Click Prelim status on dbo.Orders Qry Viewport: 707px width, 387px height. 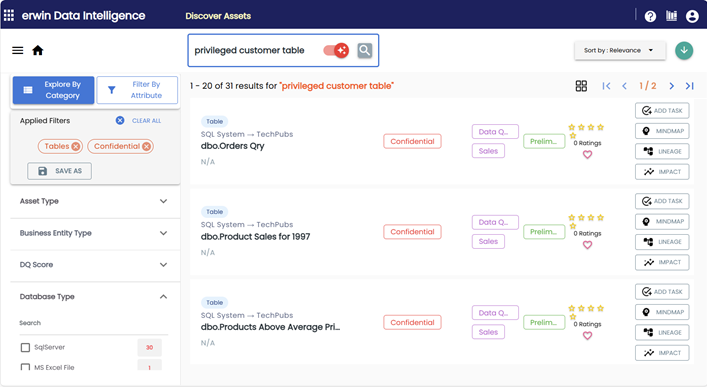click(x=544, y=141)
